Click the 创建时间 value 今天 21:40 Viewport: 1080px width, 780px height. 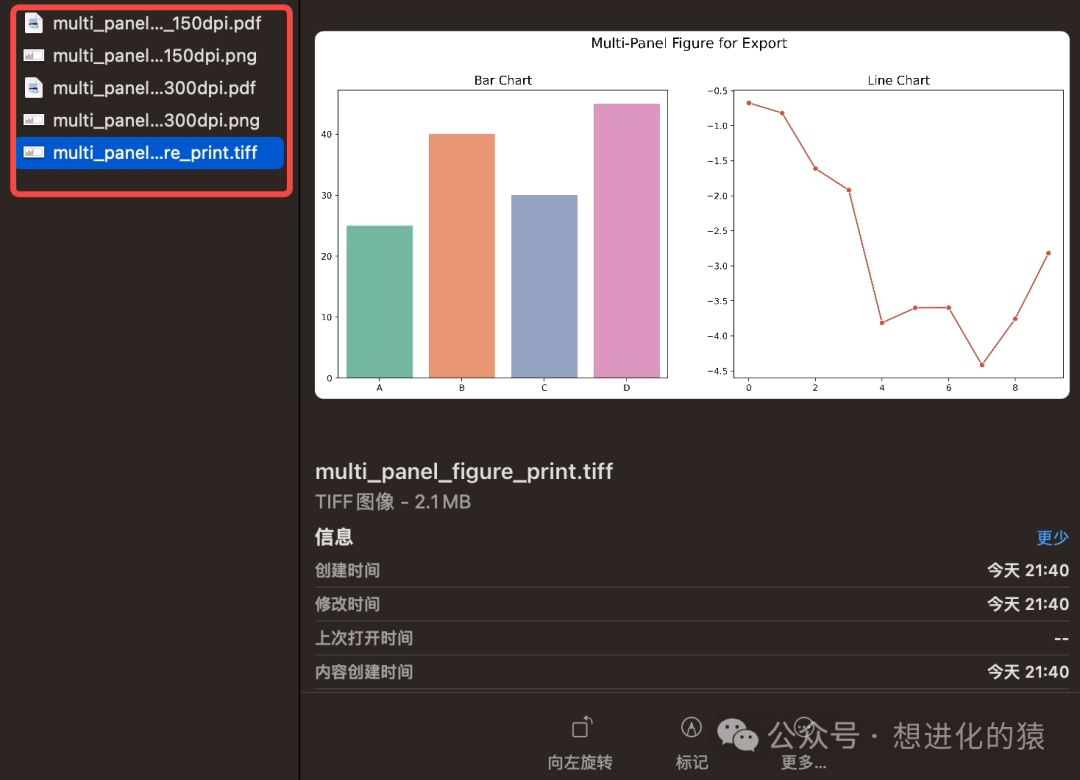[1028, 571]
